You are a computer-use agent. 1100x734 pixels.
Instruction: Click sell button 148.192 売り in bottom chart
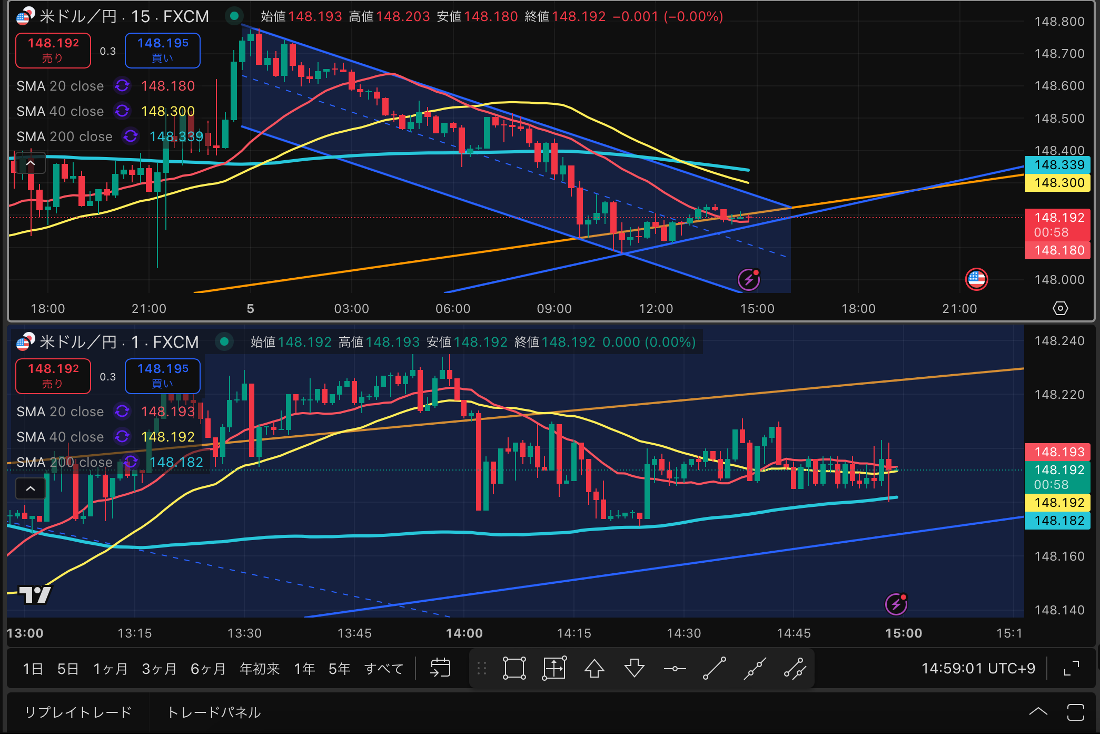tap(53, 376)
